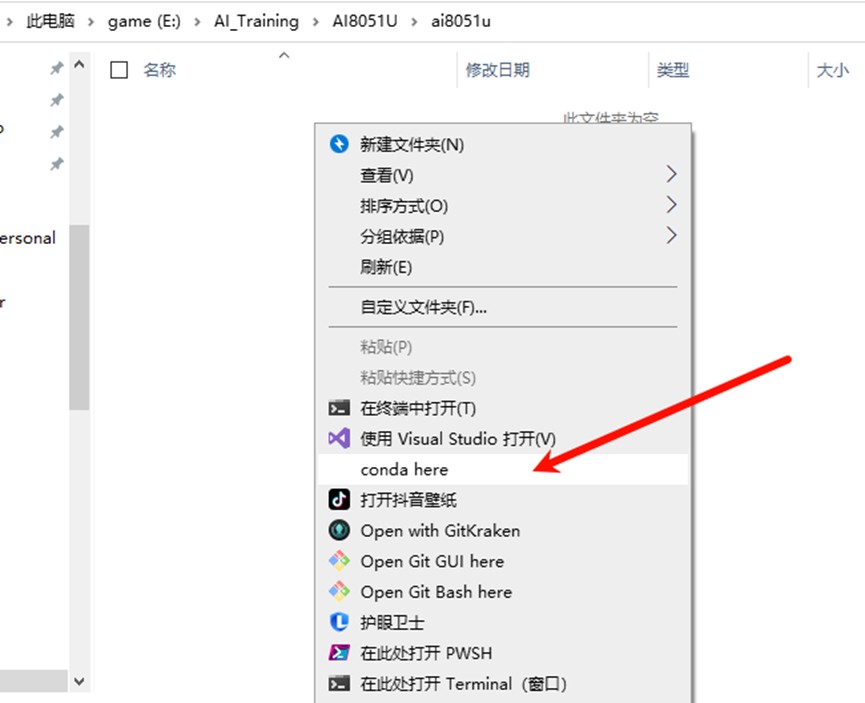This screenshot has width=865, height=703.
Task: Select 在此处打开 Terminal (窗口)
Action: 503,684
